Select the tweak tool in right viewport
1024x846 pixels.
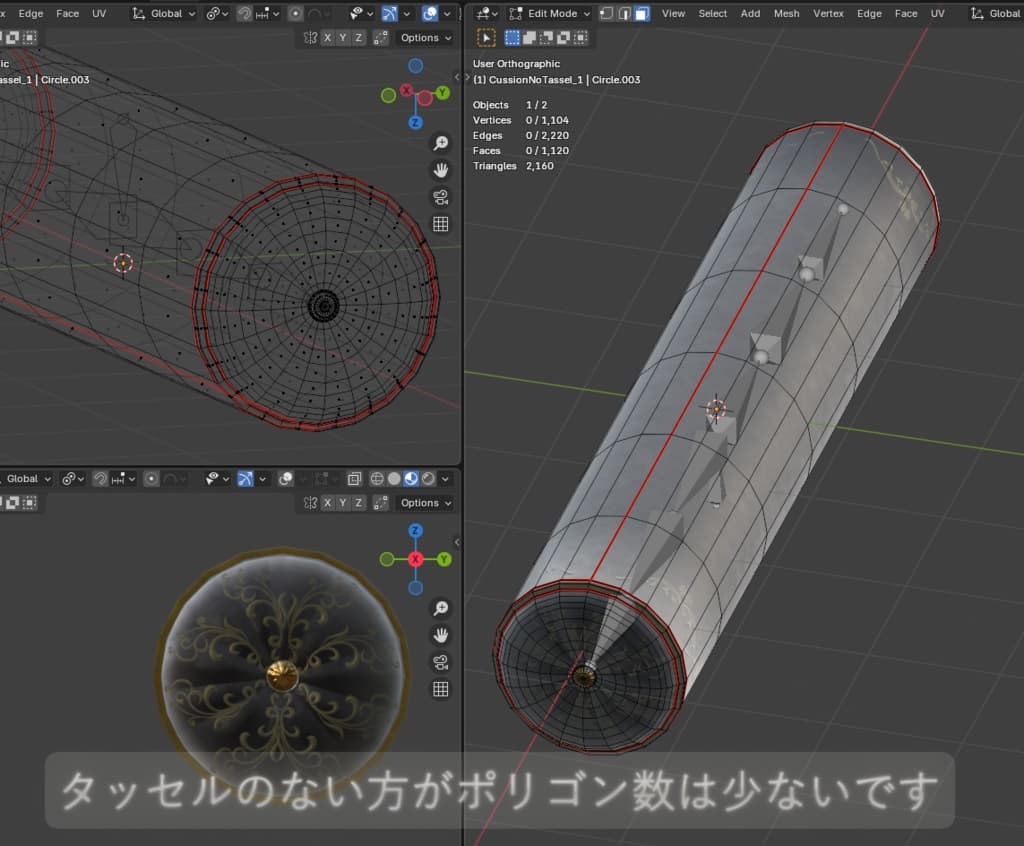pyautogui.click(x=486, y=38)
